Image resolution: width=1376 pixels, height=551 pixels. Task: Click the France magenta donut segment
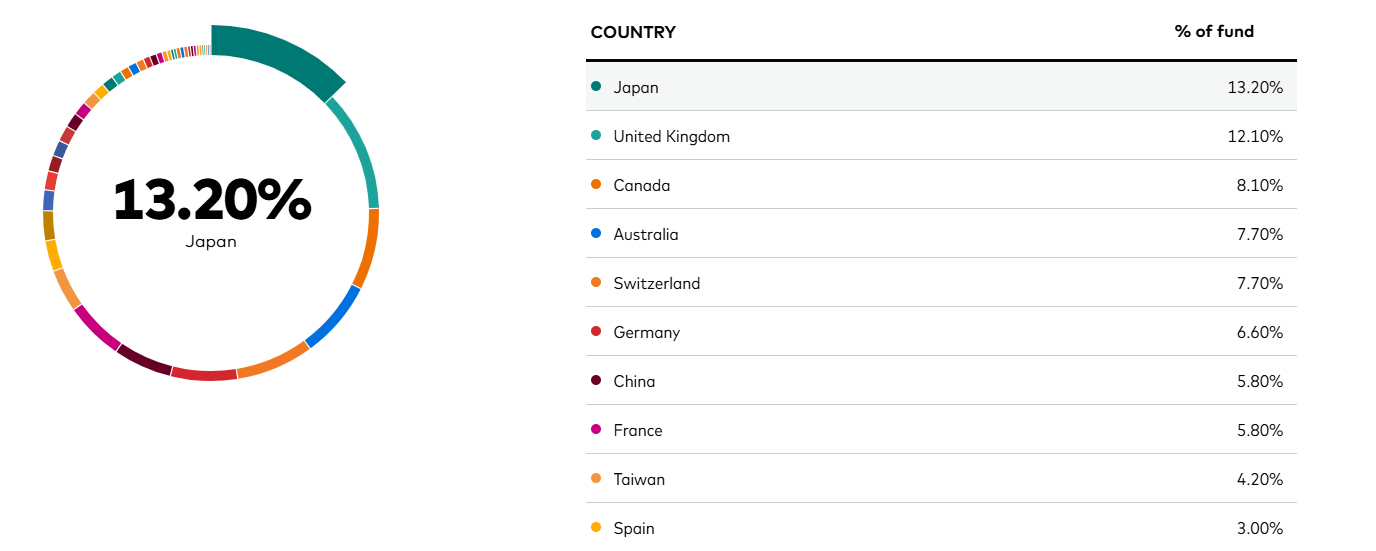97,327
